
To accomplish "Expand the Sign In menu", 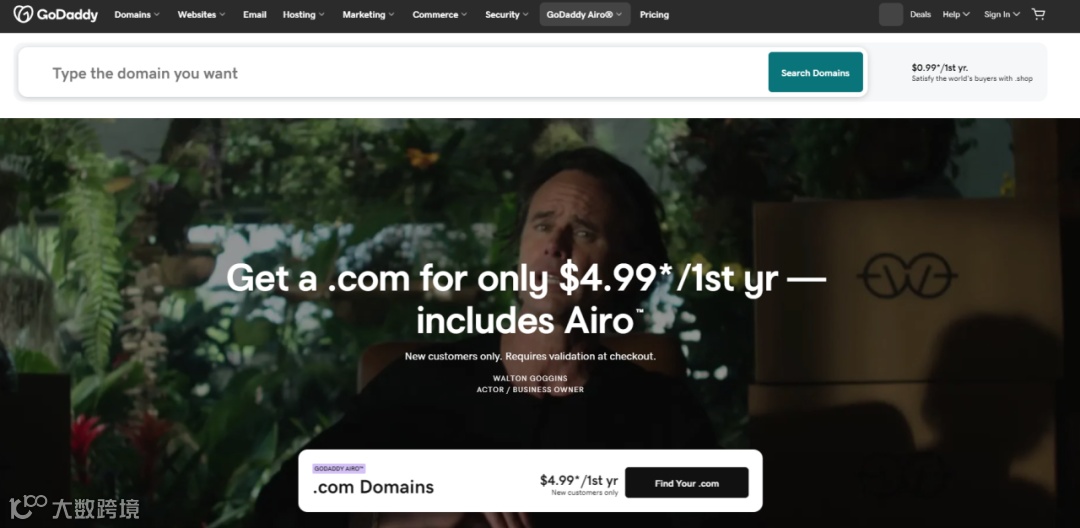I will tap(1001, 14).
